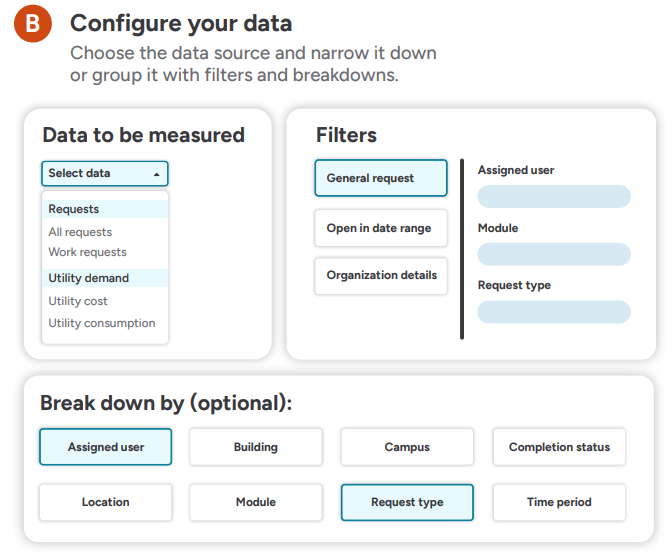Image resolution: width=672 pixels, height=554 pixels.
Task: Click the Utility demand group header
Action: [105, 278]
